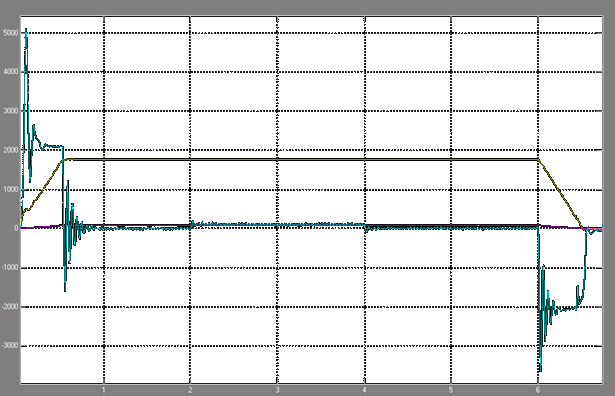Click the -2000 y-axis tick label
Screen dimensions: 615x396
(10, 307)
